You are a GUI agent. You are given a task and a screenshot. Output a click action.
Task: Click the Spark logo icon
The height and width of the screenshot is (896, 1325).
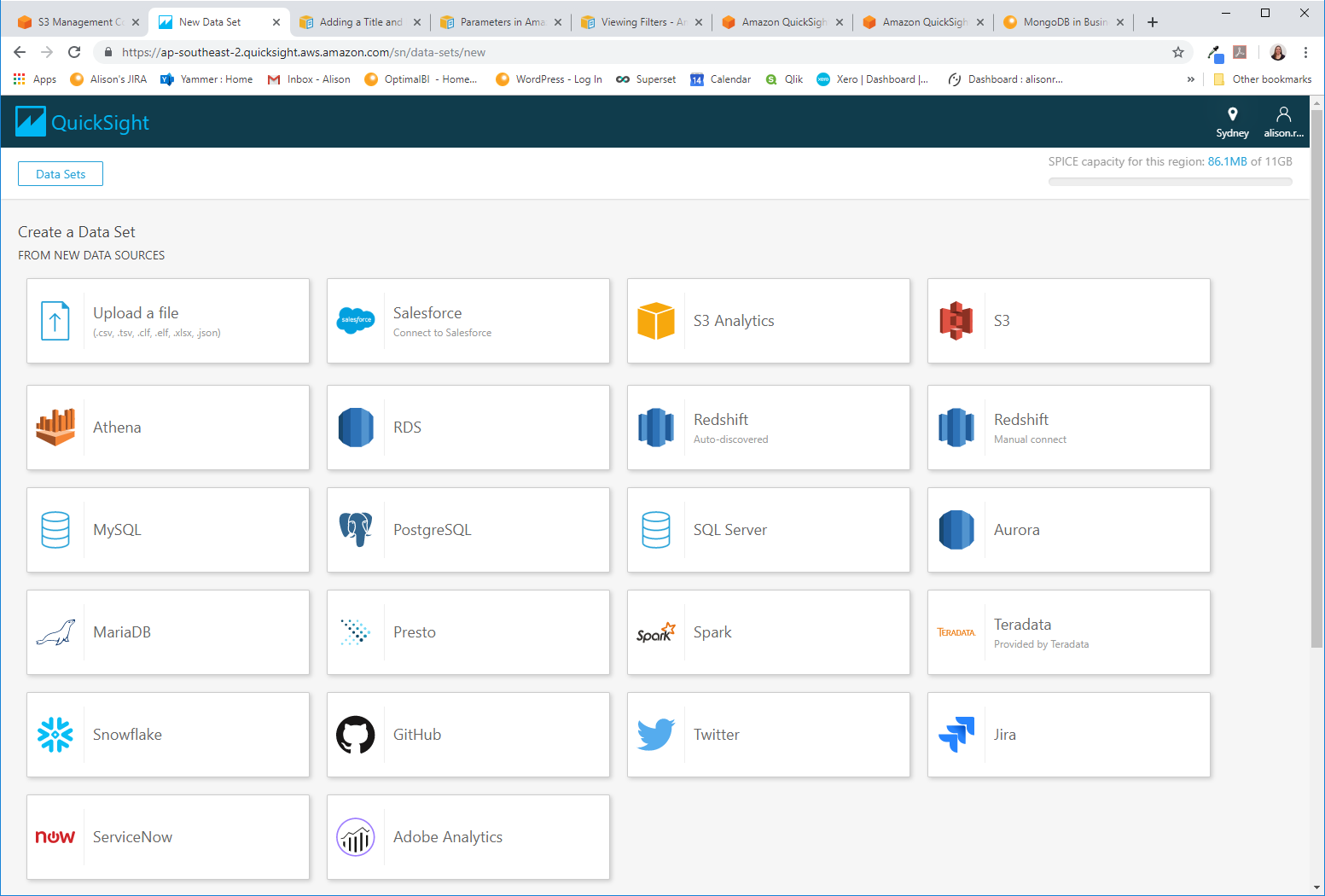pyautogui.click(x=656, y=632)
